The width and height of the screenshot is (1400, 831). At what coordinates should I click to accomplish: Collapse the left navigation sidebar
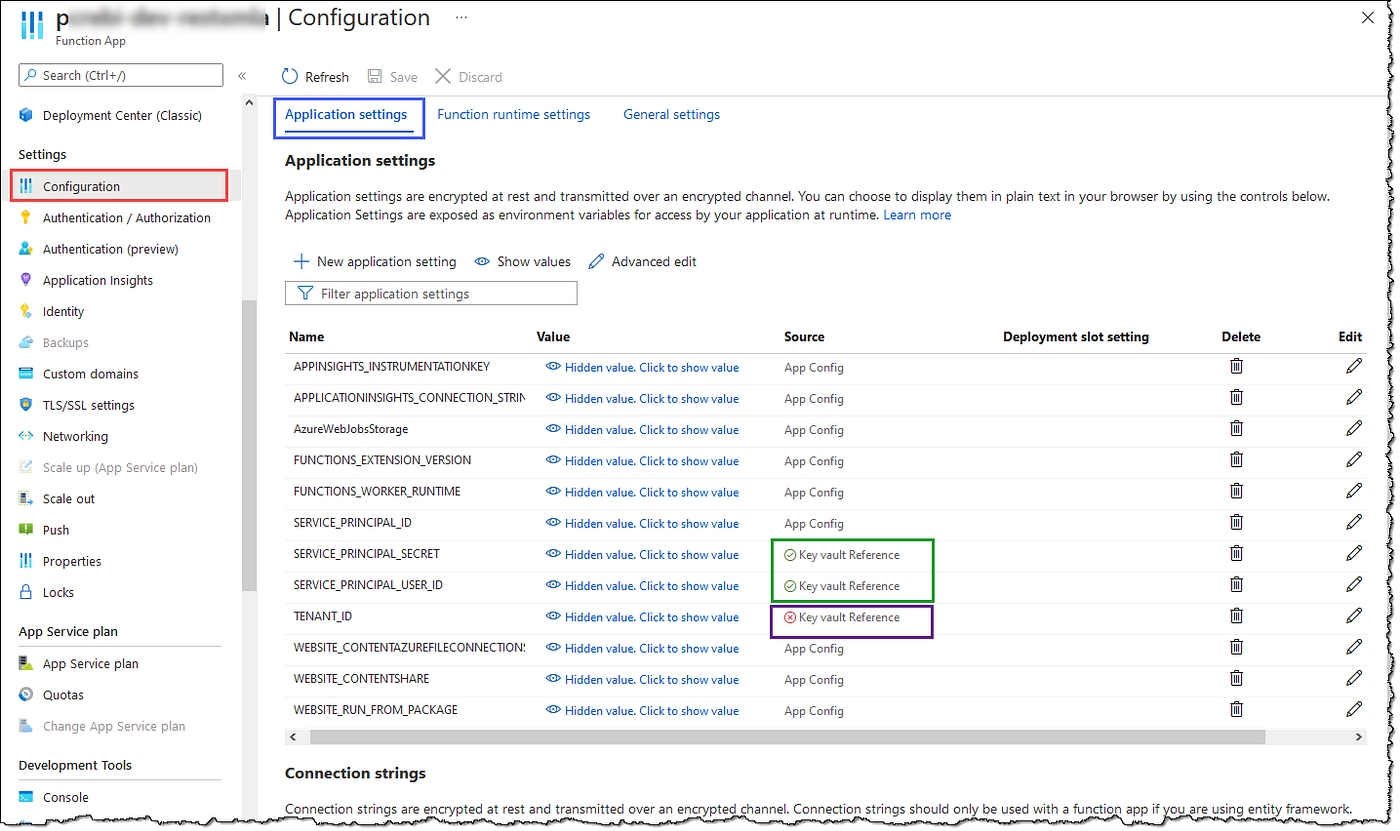[x=242, y=75]
